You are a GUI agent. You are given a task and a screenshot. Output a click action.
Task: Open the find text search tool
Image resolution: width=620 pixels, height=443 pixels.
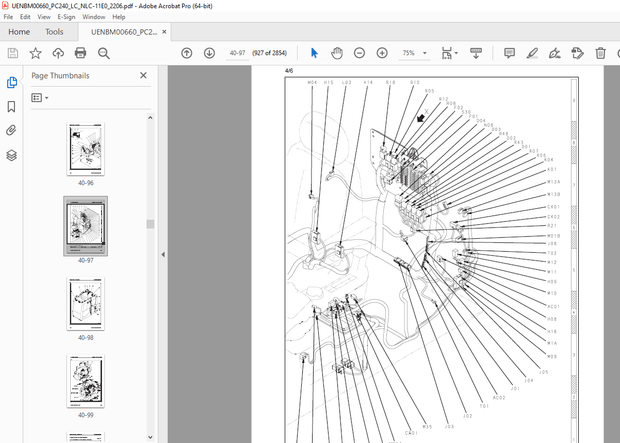(x=104, y=53)
